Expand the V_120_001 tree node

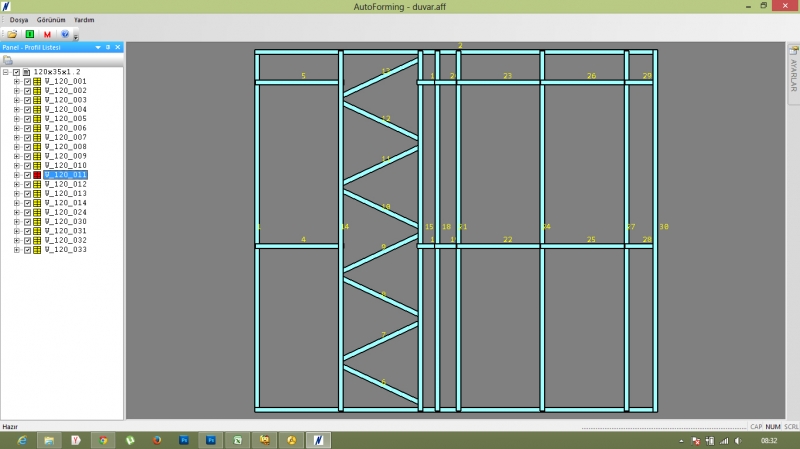(17, 82)
